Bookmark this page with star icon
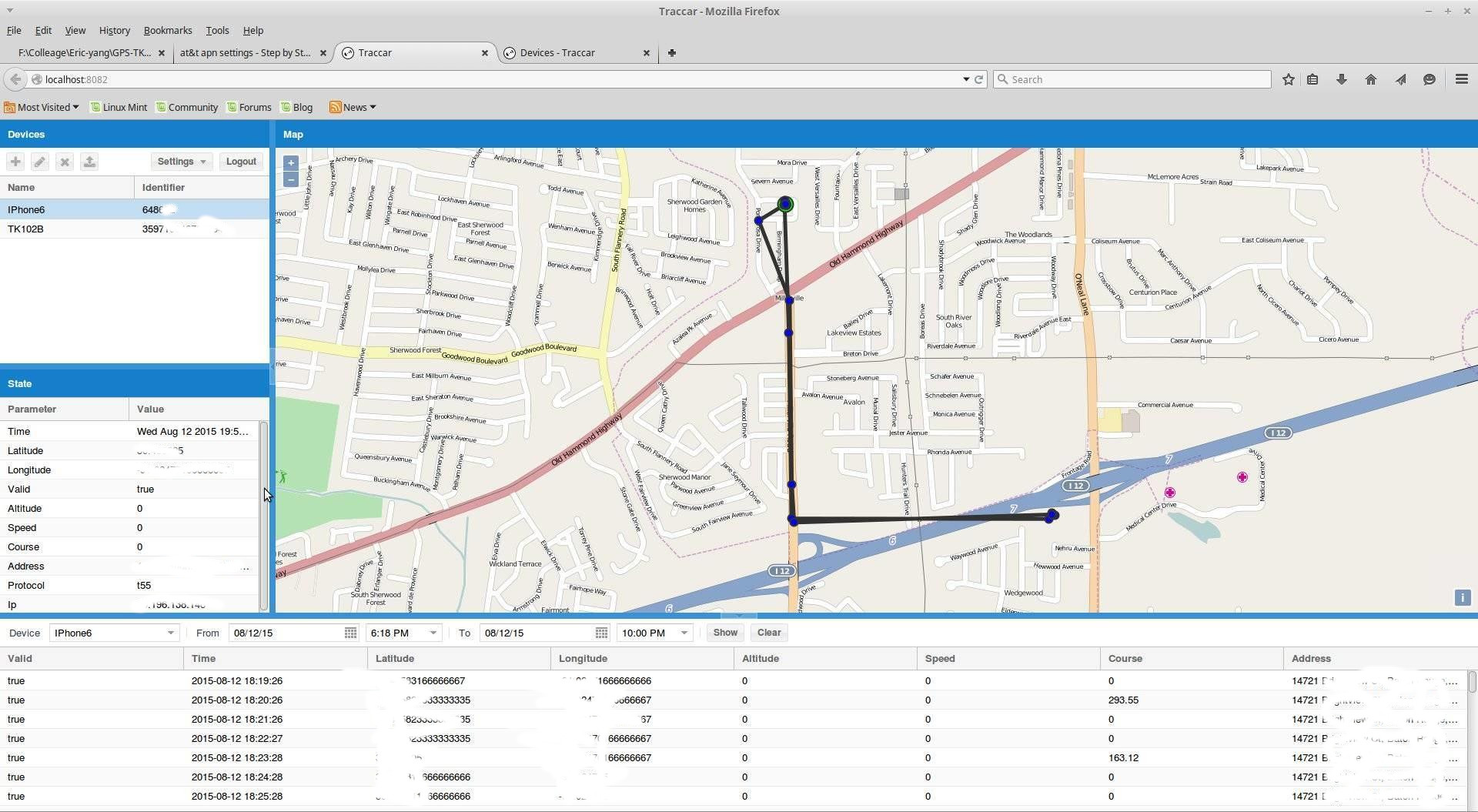 pos(1288,79)
